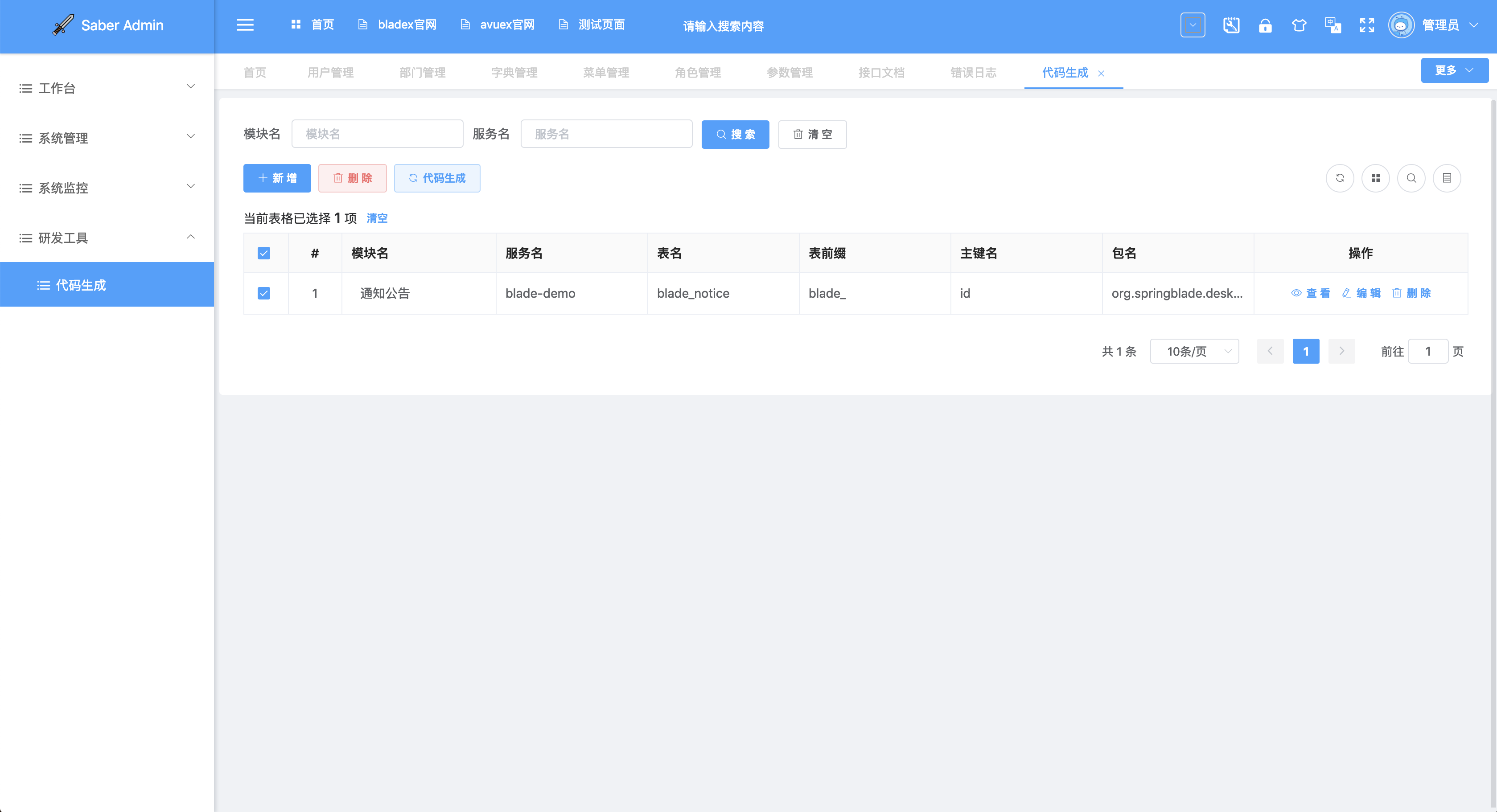Screen dimensions: 1497x812
Task: Open the debug tool icon in header
Action: point(1231,25)
